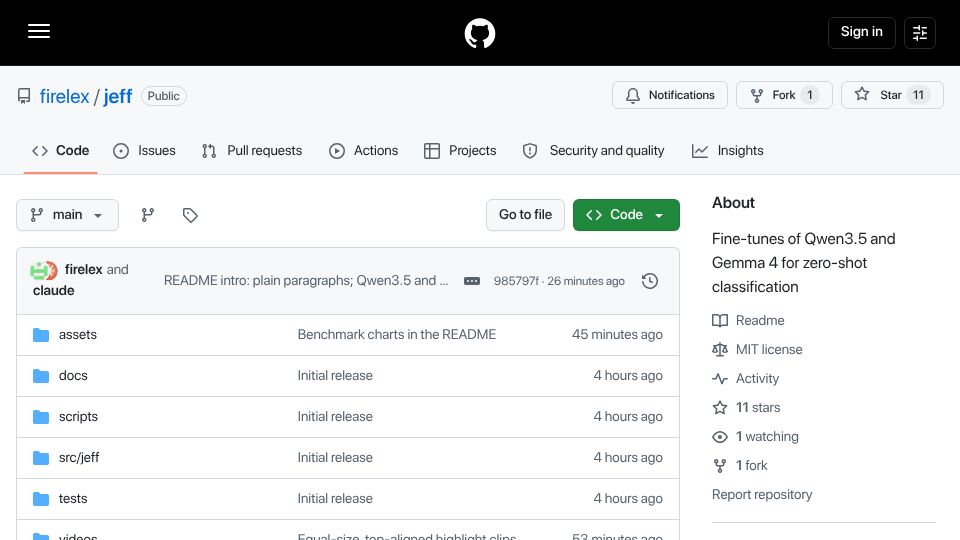Image resolution: width=960 pixels, height=540 pixels.
Task: Click the src/jeff folder icon
Action: pos(41,458)
